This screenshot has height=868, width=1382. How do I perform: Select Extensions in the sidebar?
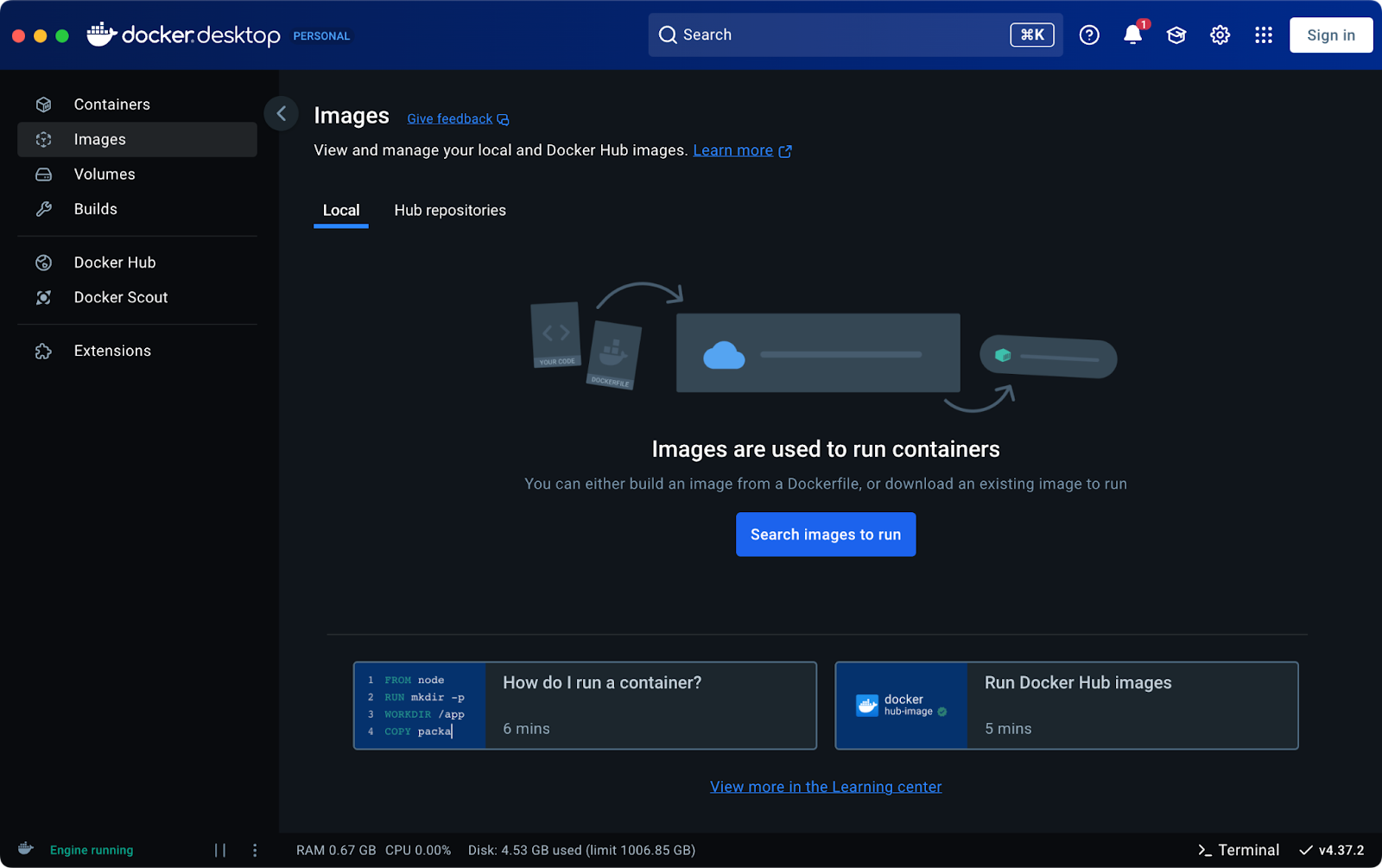point(137,351)
